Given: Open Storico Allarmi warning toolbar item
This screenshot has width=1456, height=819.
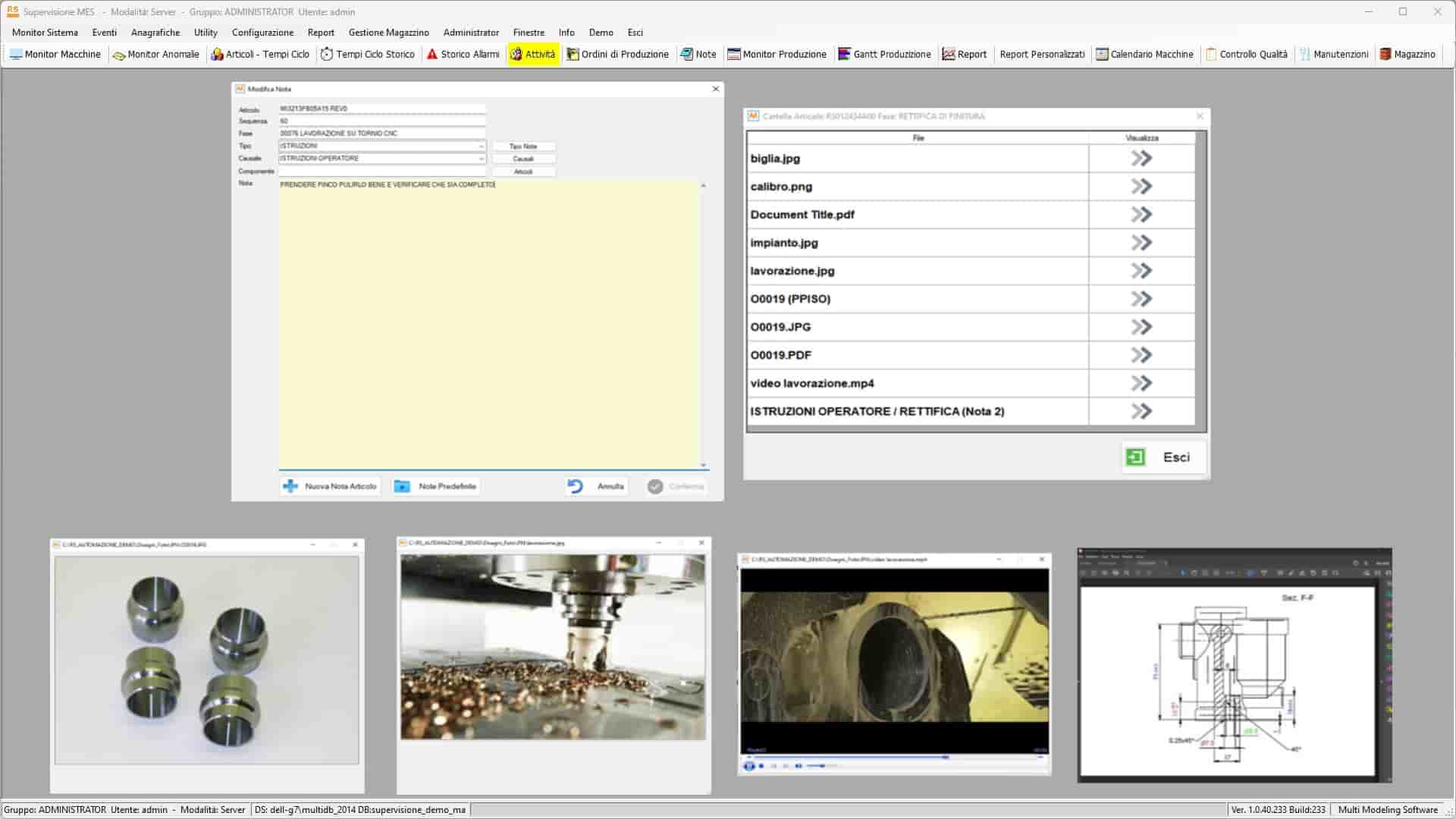Looking at the screenshot, I should coord(463,55).
